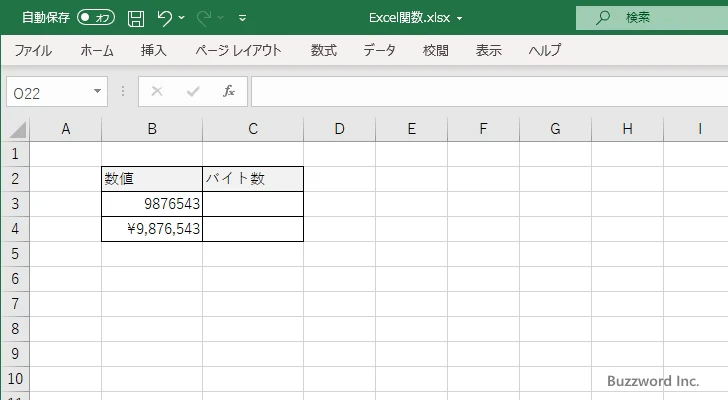Select row 7 header
This screenshot has height=400, width=728.
[x=15, y=304]
